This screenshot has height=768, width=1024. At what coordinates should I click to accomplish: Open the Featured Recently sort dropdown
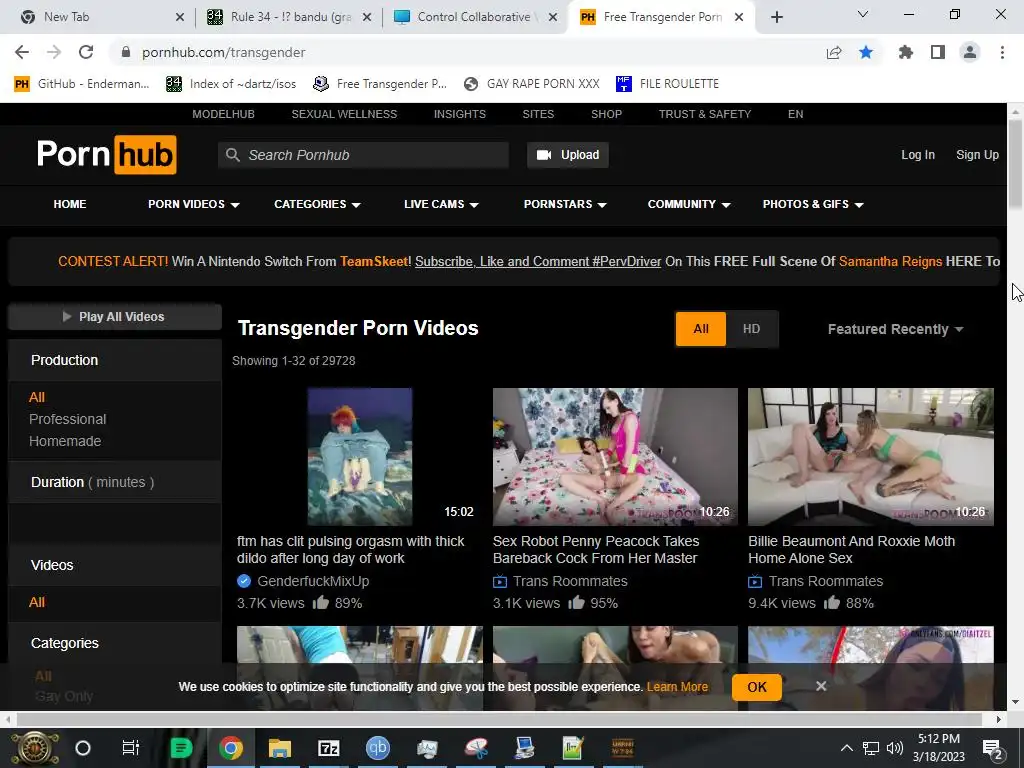coord(895,329)
